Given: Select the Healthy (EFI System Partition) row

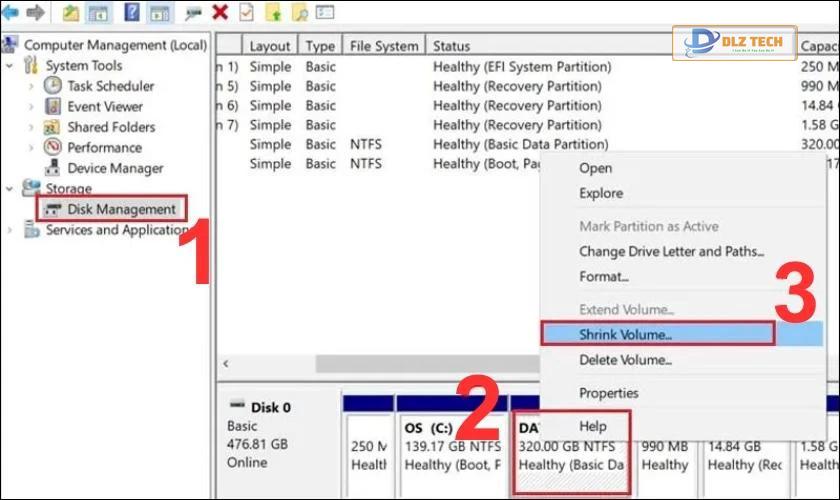Looking at the screenshot, I should point(522,66).
